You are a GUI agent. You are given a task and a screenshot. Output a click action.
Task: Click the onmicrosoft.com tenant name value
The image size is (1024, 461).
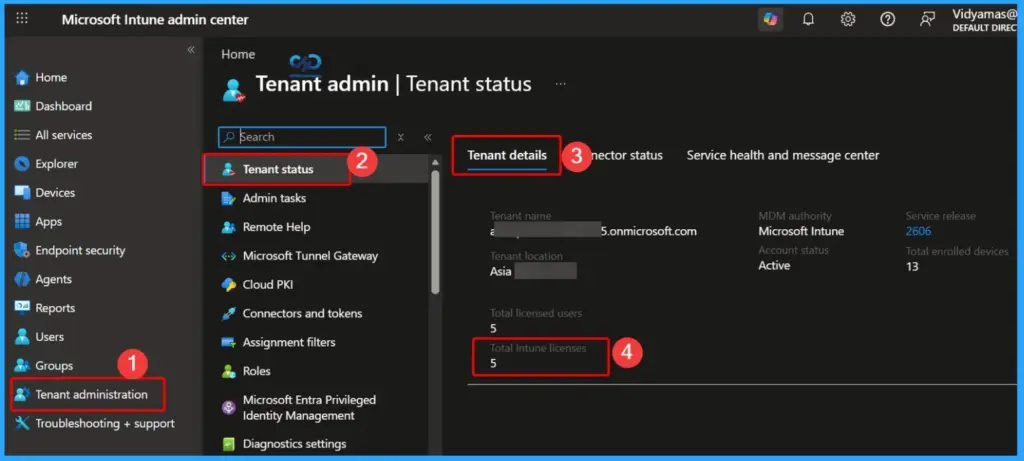pos(593,231)
